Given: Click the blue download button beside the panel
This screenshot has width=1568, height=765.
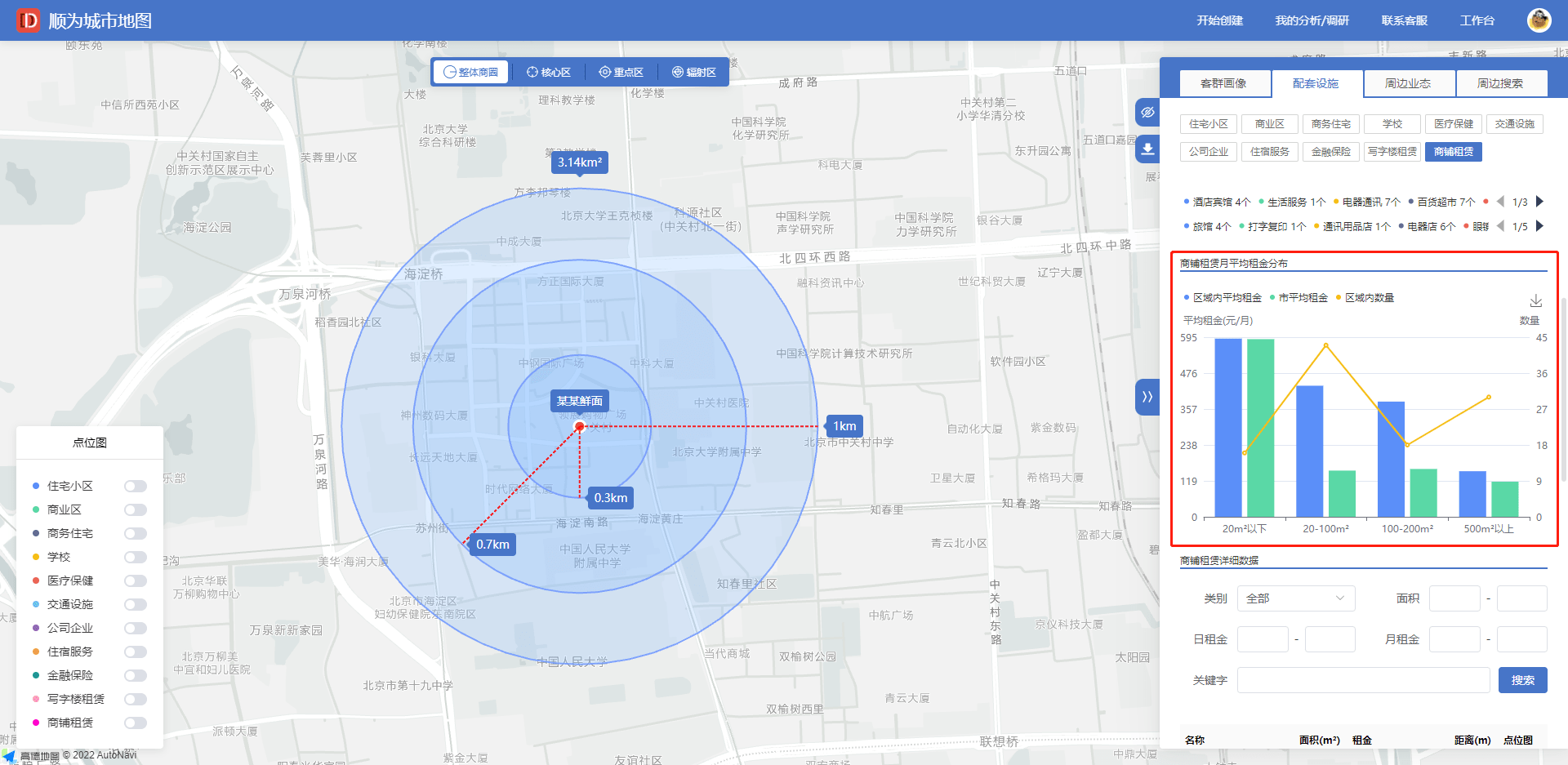Looking at the screenshot, I should click(x=1147, y=149).
